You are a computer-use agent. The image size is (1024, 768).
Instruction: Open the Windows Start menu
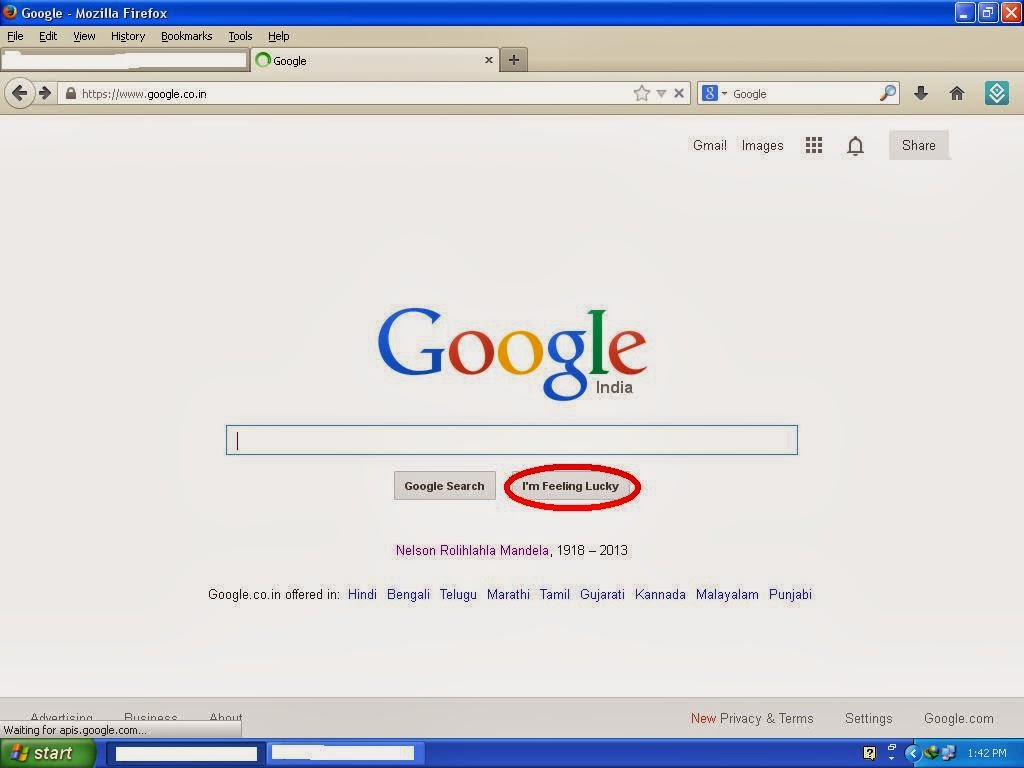[x=46, y=753]
